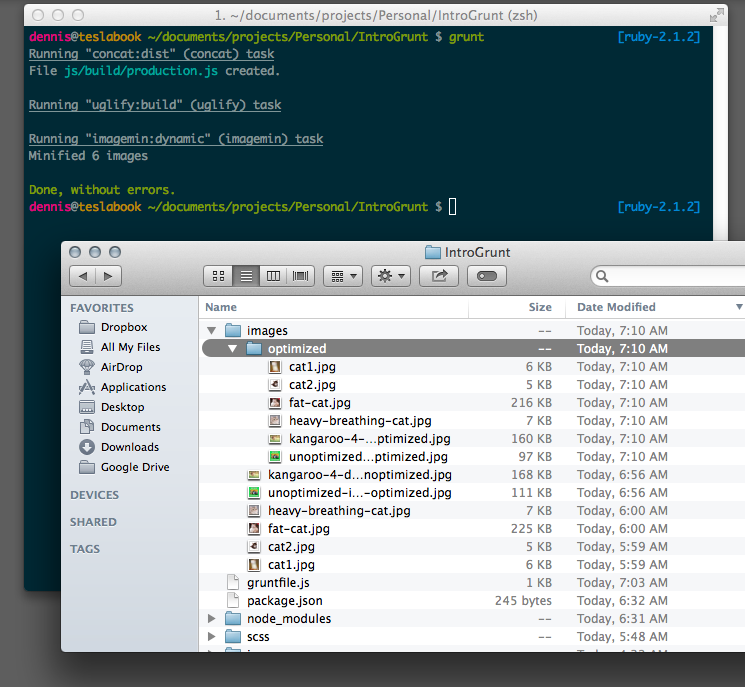Click IntroGrunt title folder icon

click(x=432, y=252)
